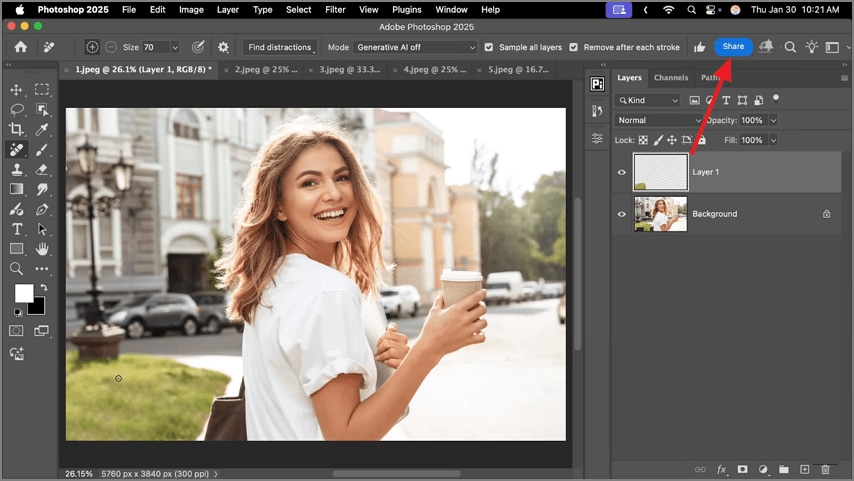Hide the Background layer eye icon
The image size is (854, 481).
coord(621,214)
